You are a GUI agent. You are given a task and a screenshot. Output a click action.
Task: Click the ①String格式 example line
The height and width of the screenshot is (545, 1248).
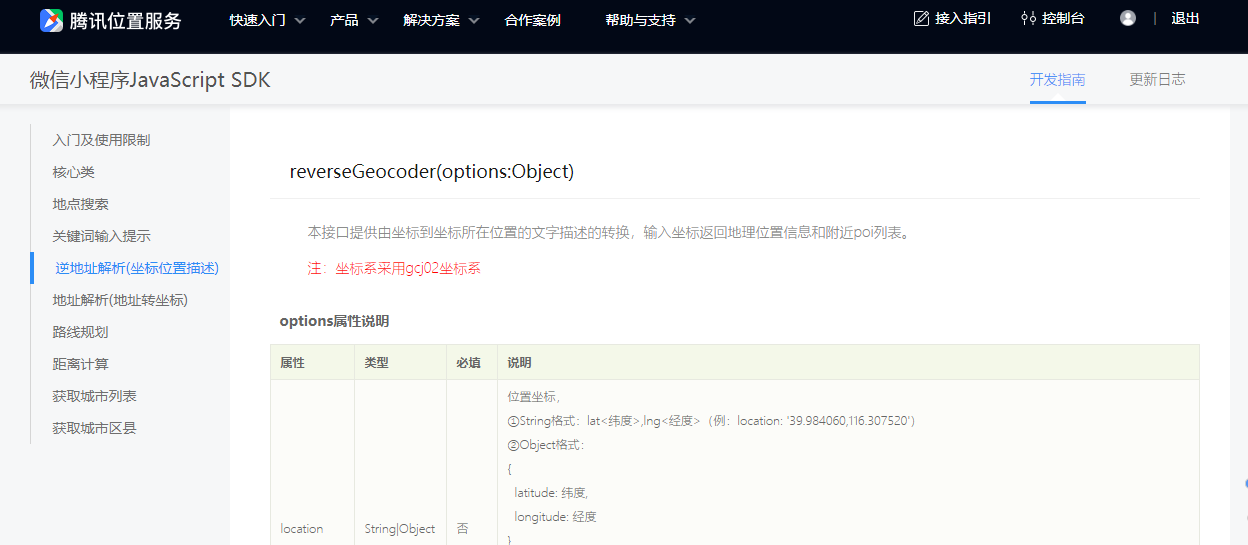[x=711, y=421]
